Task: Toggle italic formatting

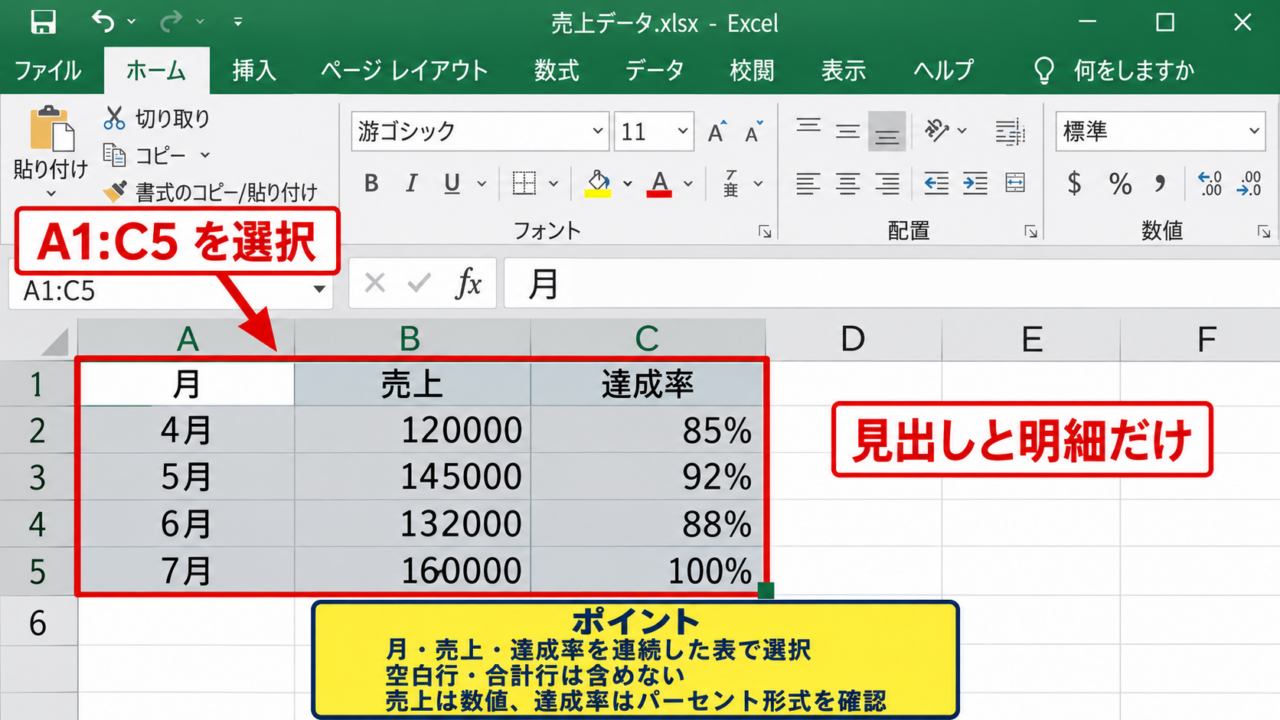Action: [411, 183]
